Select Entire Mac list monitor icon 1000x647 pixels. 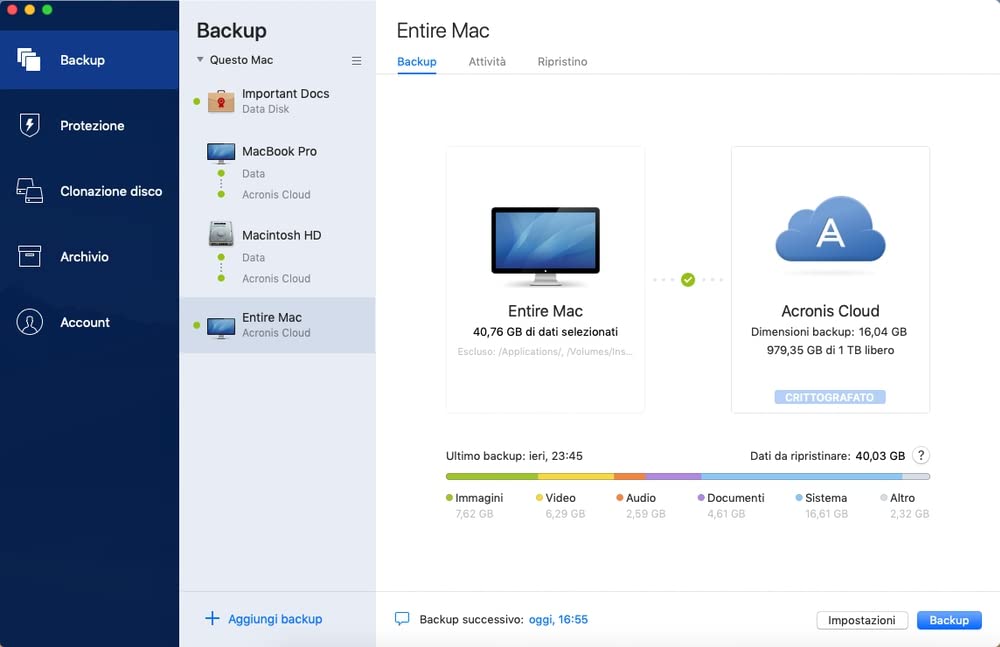tap(221, 327)
